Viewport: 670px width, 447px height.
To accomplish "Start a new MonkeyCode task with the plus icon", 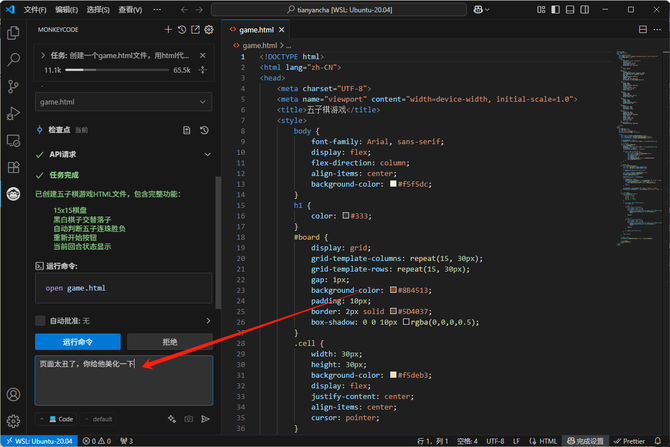I will 169,30.
